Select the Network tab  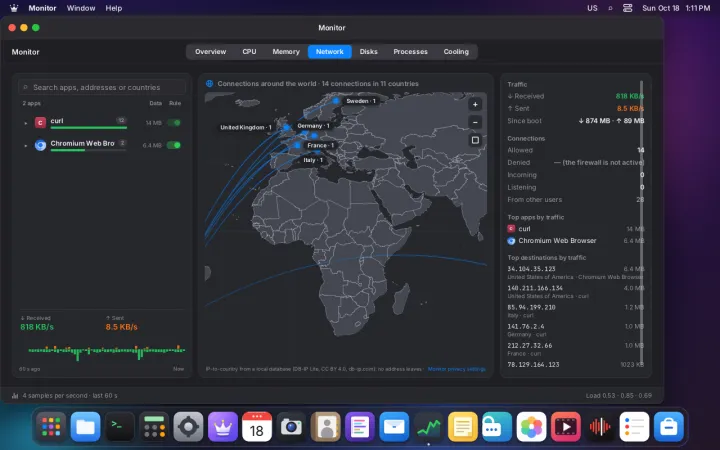tap(330, 51)
